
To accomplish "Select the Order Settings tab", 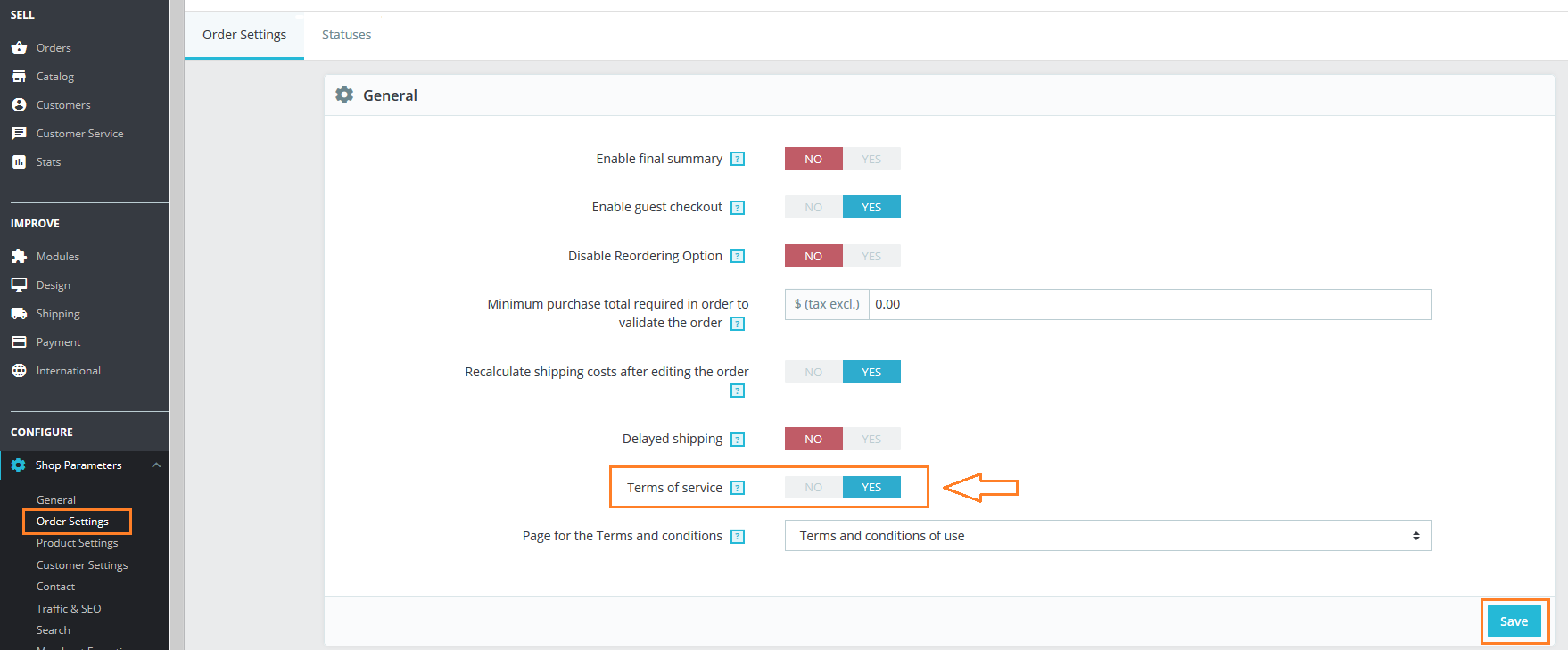I will click(244, 35).
